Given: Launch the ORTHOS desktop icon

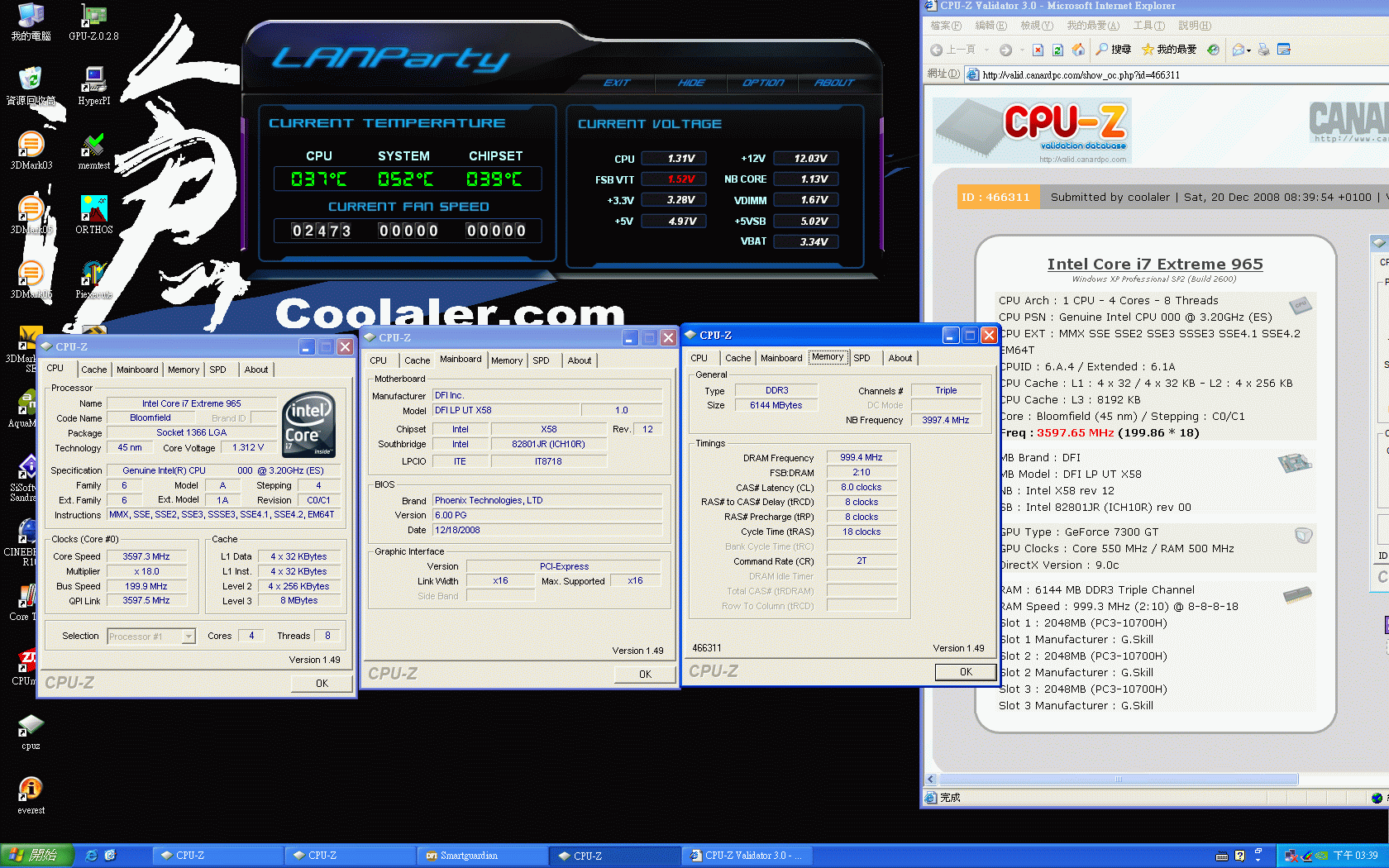Looking at the screenshot, I should [93, 215].
